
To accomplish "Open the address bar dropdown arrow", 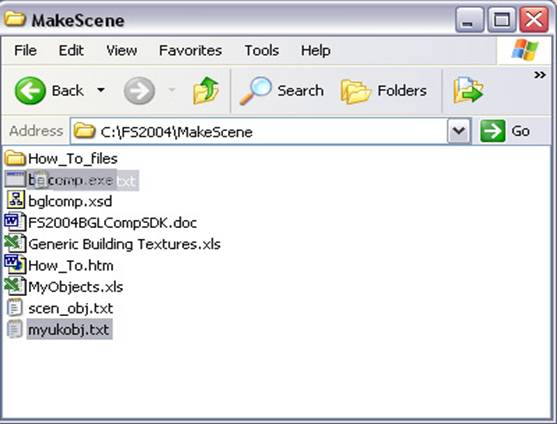I will 459,131.
